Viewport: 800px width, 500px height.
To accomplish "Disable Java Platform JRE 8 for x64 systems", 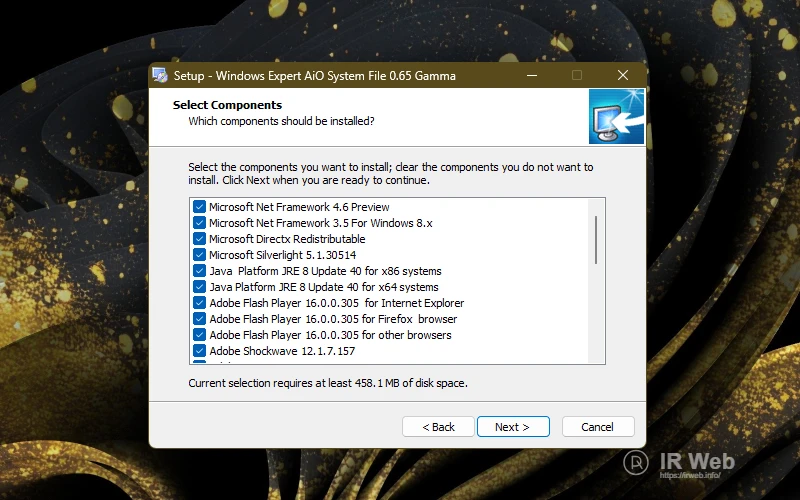I will coord(199,287).
